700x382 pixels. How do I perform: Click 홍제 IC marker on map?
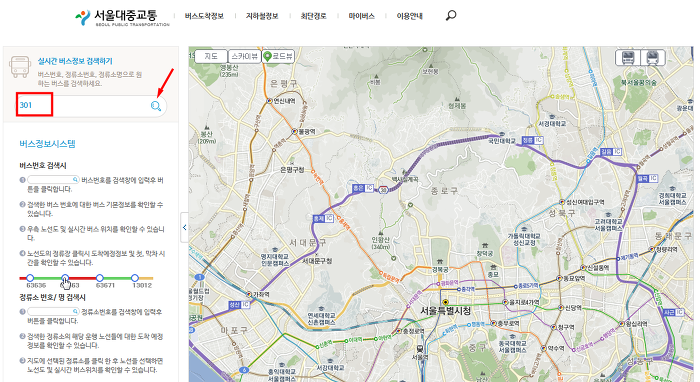323,218
